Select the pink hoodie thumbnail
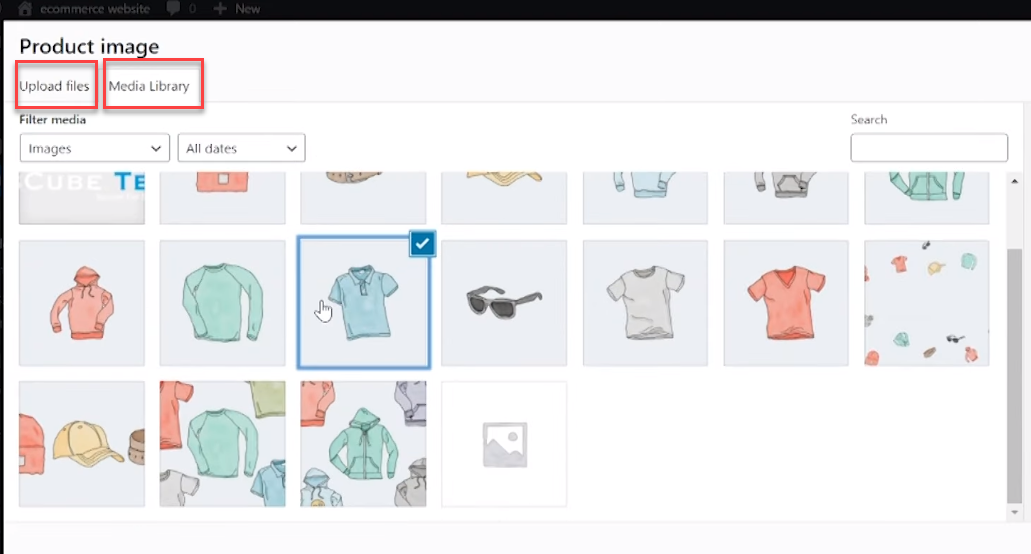This screenshot has height=554, width=1031. pos(82,303)
